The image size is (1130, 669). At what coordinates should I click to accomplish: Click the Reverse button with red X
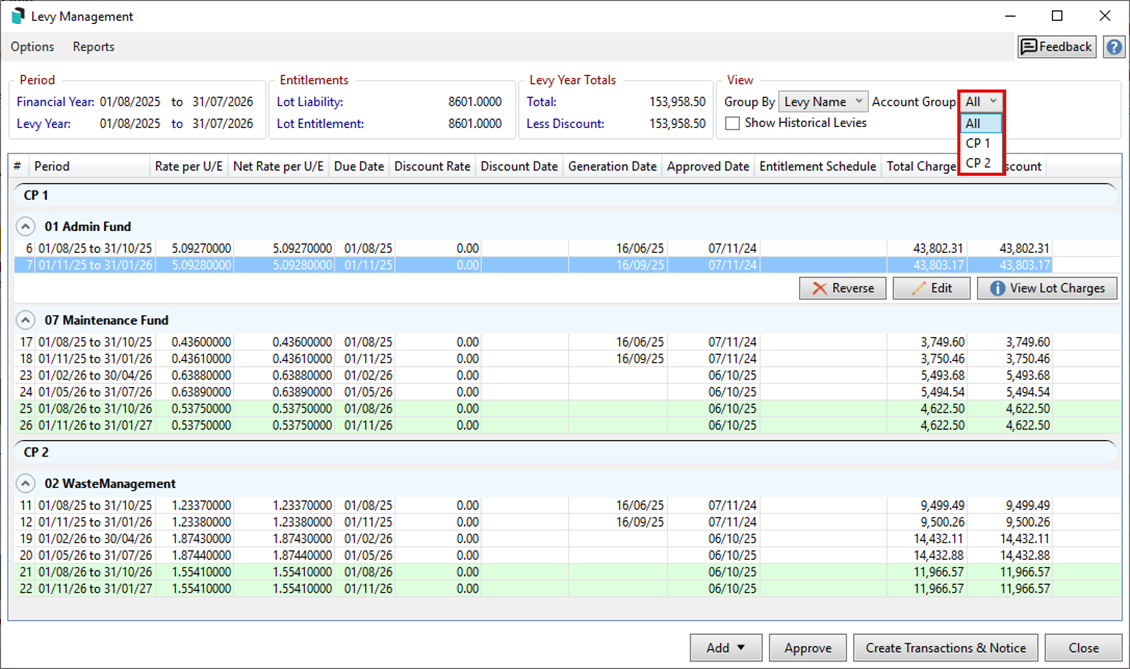843,288
